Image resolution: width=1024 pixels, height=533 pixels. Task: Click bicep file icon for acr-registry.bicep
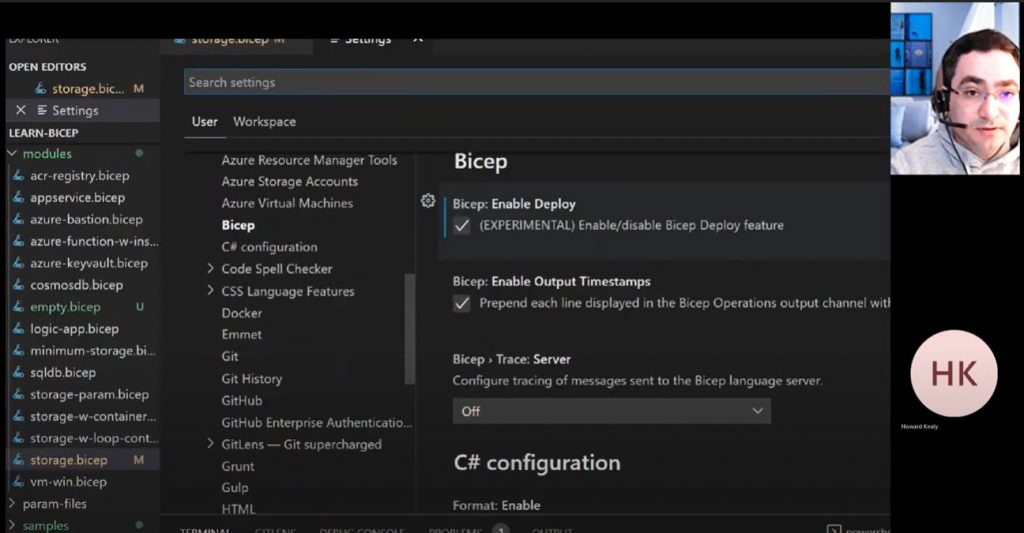tap(19, 176)
